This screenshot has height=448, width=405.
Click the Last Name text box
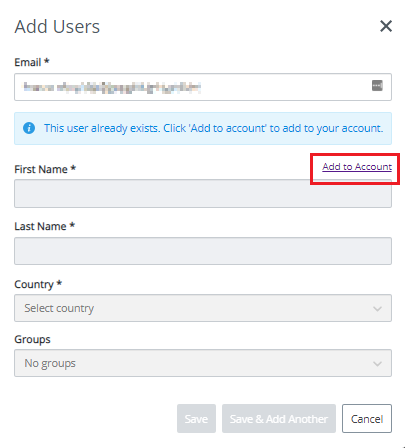(203, 251)
